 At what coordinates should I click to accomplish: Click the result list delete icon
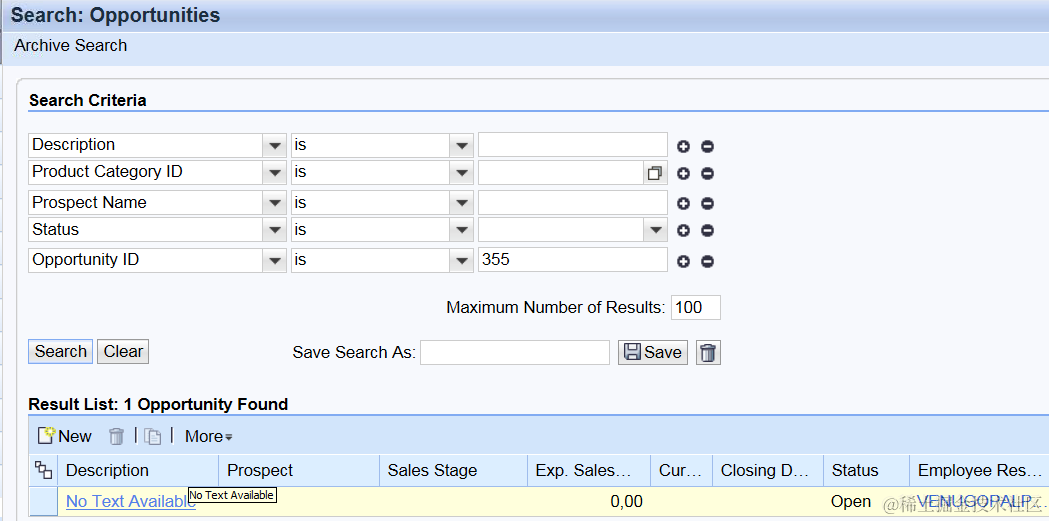[116, 436]
